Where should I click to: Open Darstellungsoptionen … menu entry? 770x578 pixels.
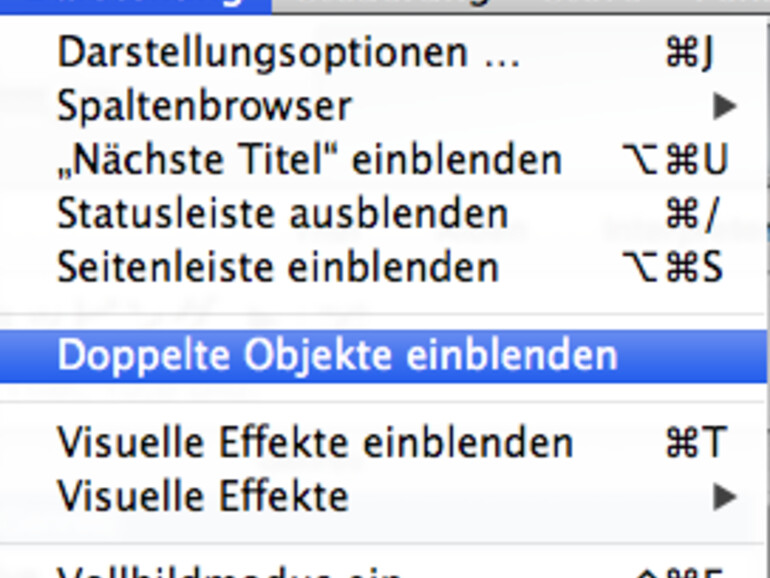[x=288, y=53]
